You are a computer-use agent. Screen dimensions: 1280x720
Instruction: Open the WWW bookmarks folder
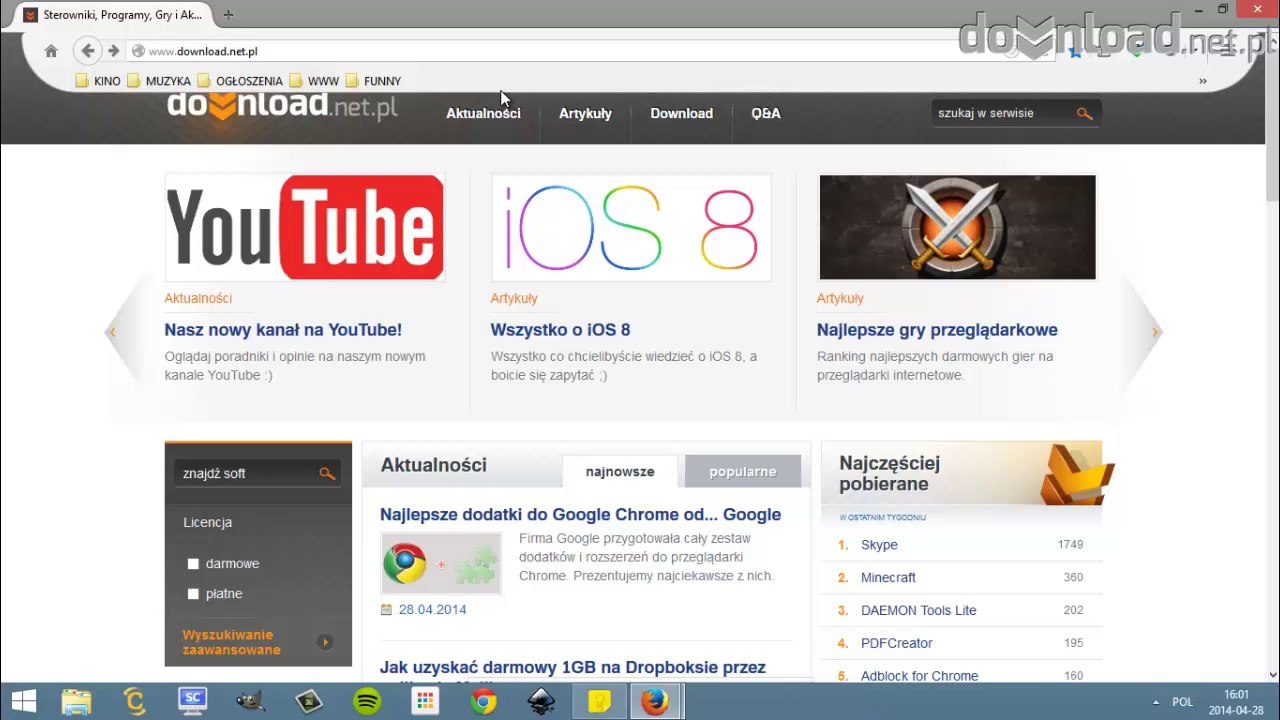tap(314, 81)
